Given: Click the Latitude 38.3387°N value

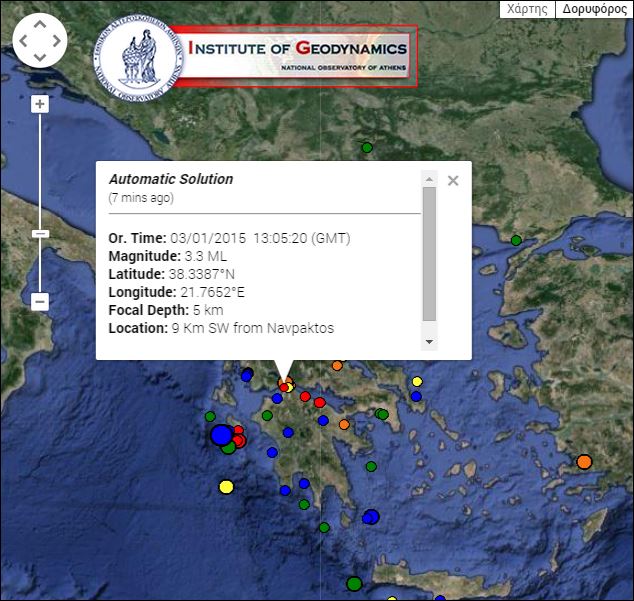Looking at the screenshot, I should tap(202, 274).
